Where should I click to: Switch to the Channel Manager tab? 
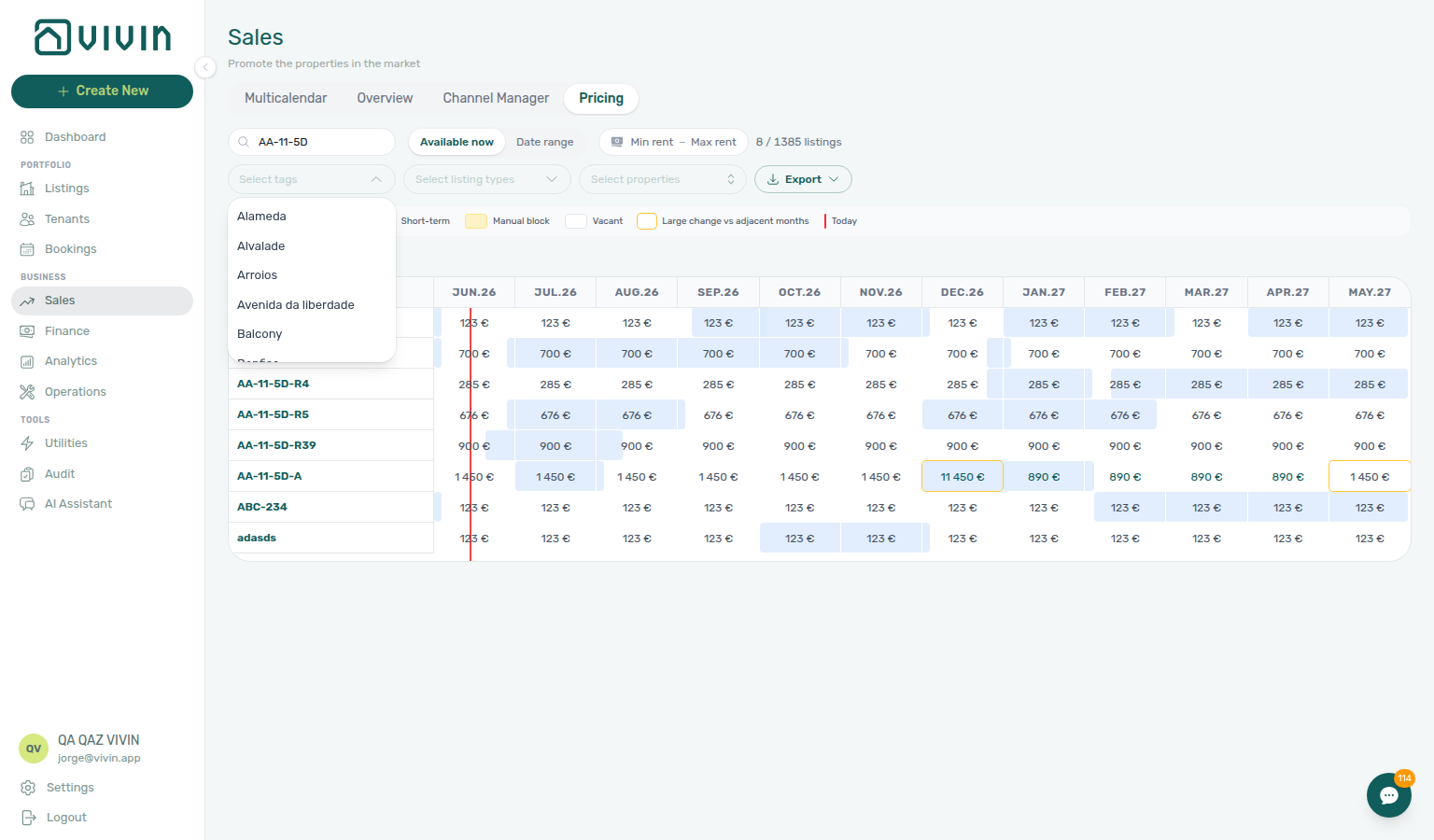pyautogui.click(x=496, y=98)
